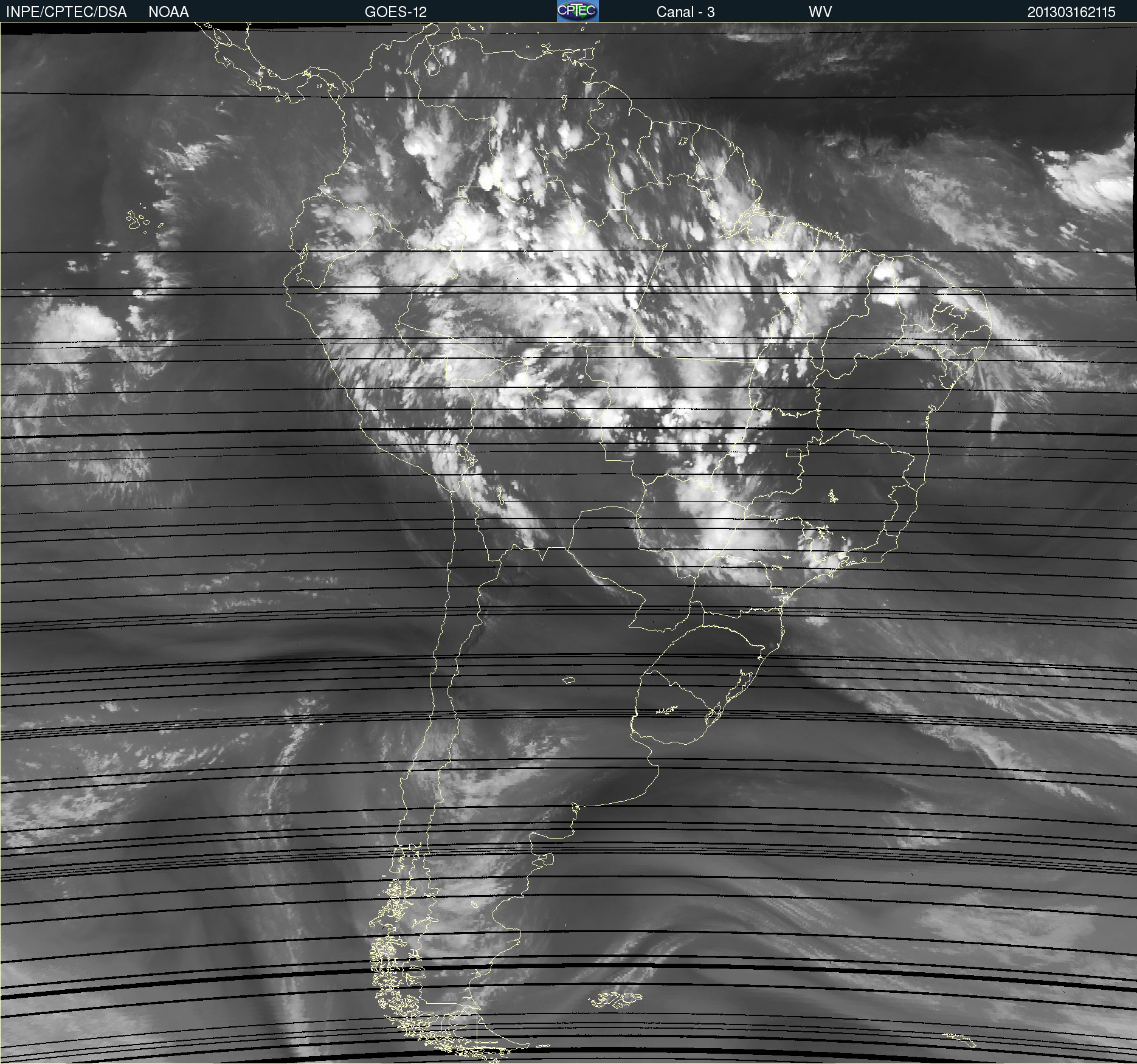Image resolution: width=1137 pixels, height=1064 pixels.
Task: Click the 'NOAA' label in header
Action: [168, 12]
